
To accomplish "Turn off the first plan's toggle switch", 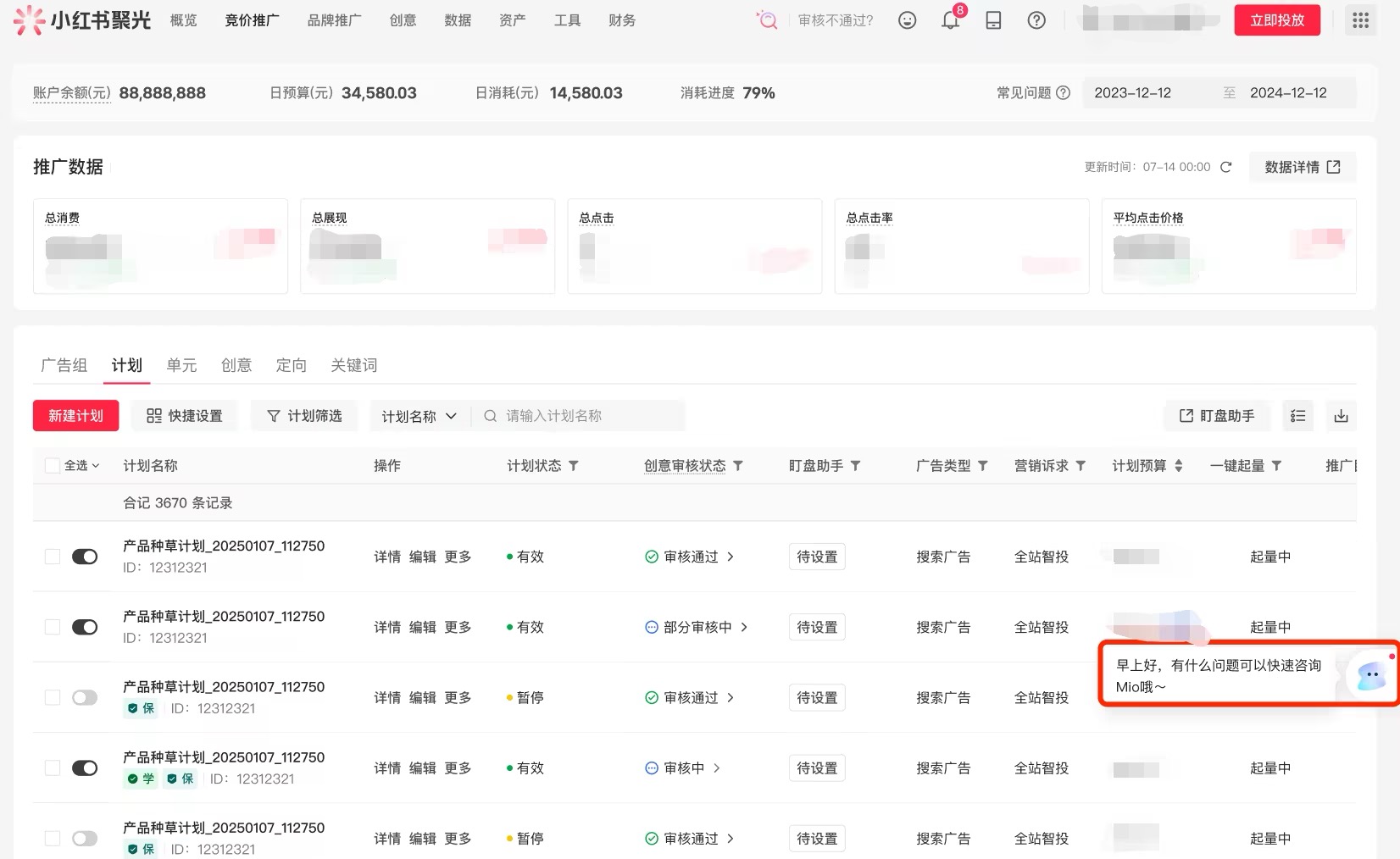I will pyautogui.click(x=85, y=557).
